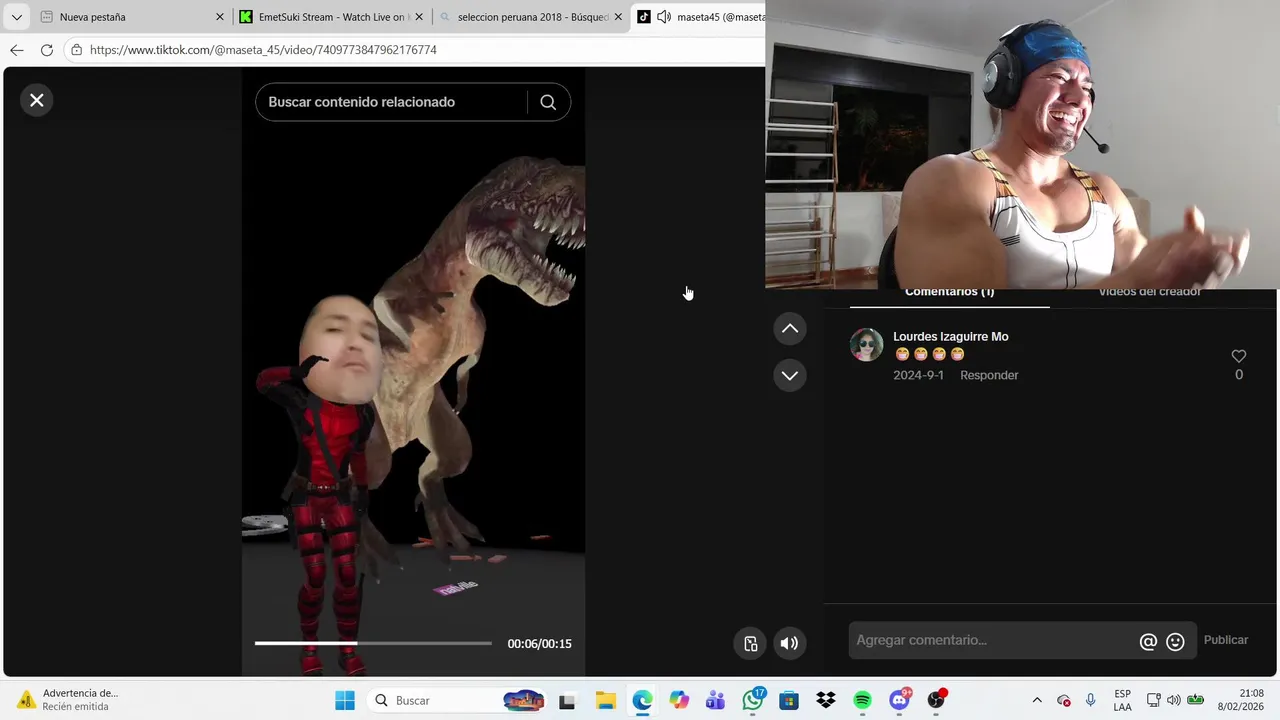Click the 'ESP LAA' language indicator
This screenshot has width=1280, height=720.
(1123, 700)
